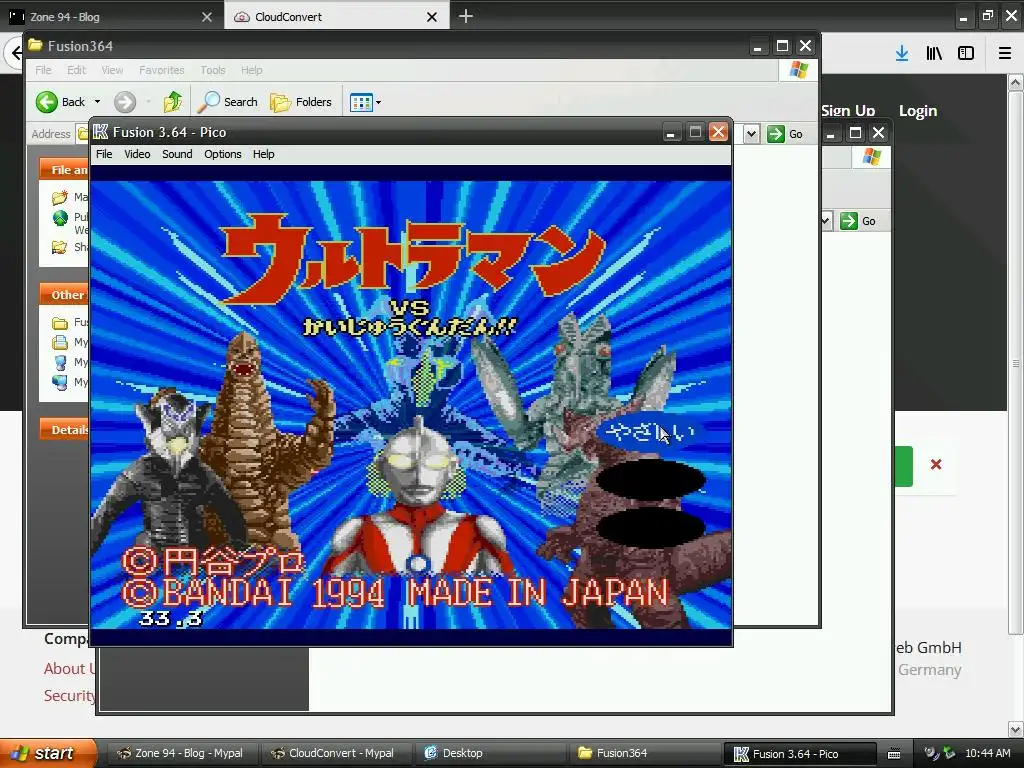Click the browser scrollbar up arrow
This screenshot has height=768, width=1024.
[x=1016, y=83]
